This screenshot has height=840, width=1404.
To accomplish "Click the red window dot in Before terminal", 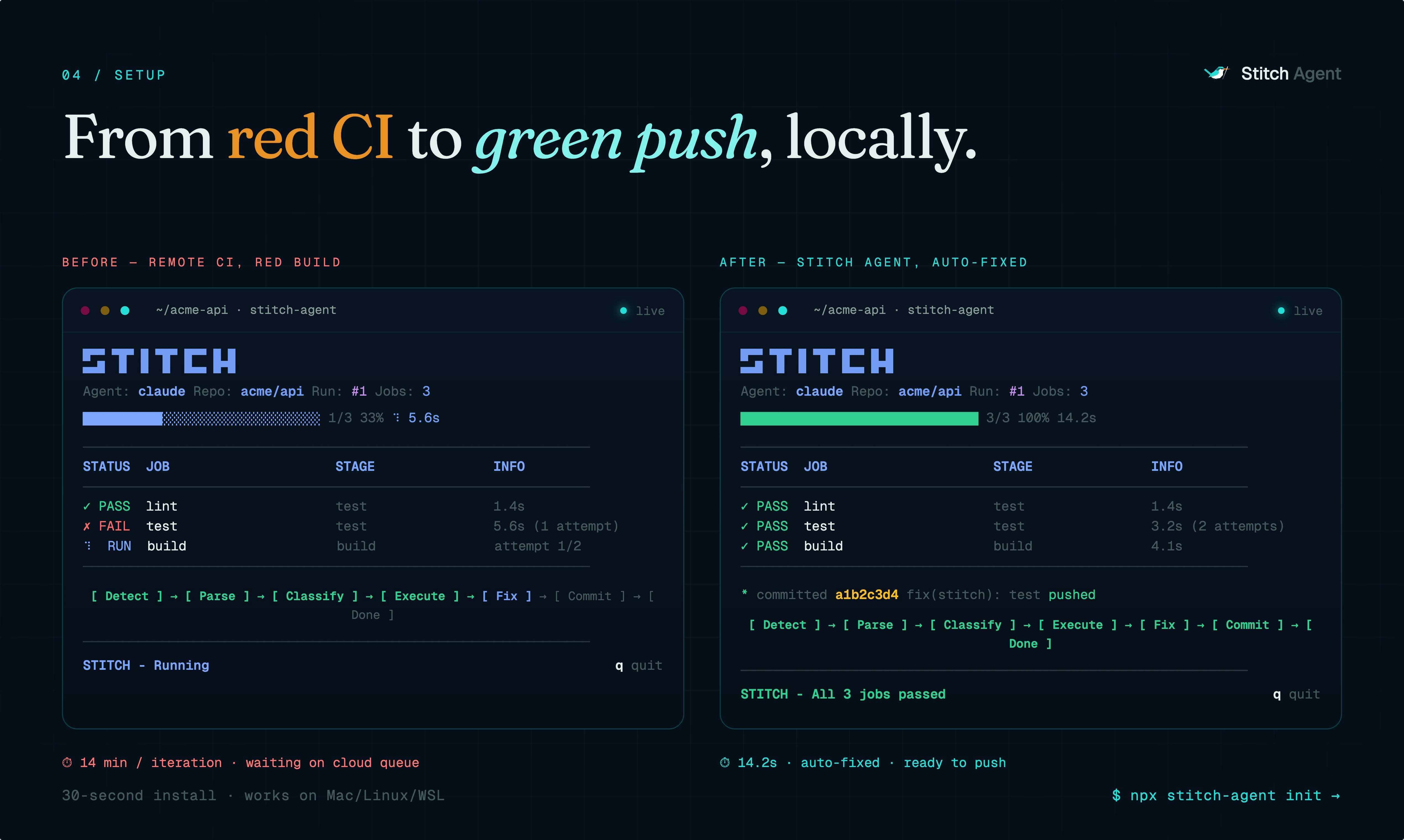I will (85, 310).
